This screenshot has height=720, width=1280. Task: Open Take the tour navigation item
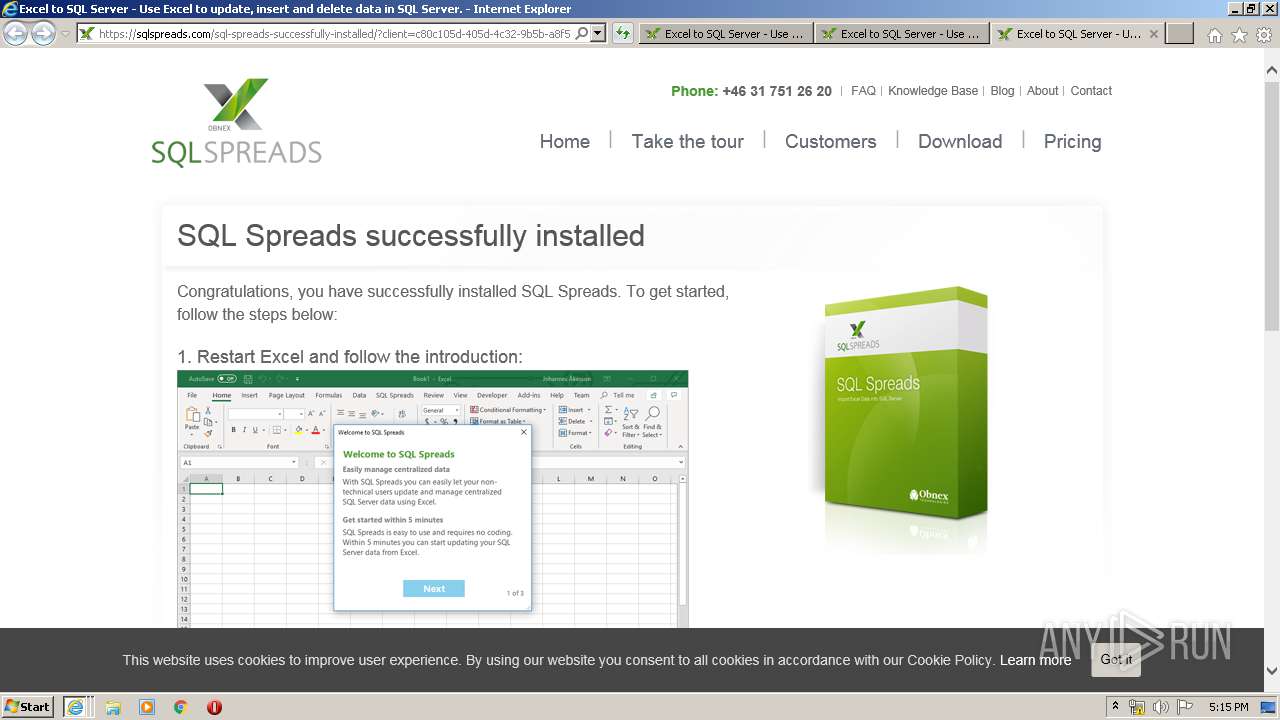point(688,141)
